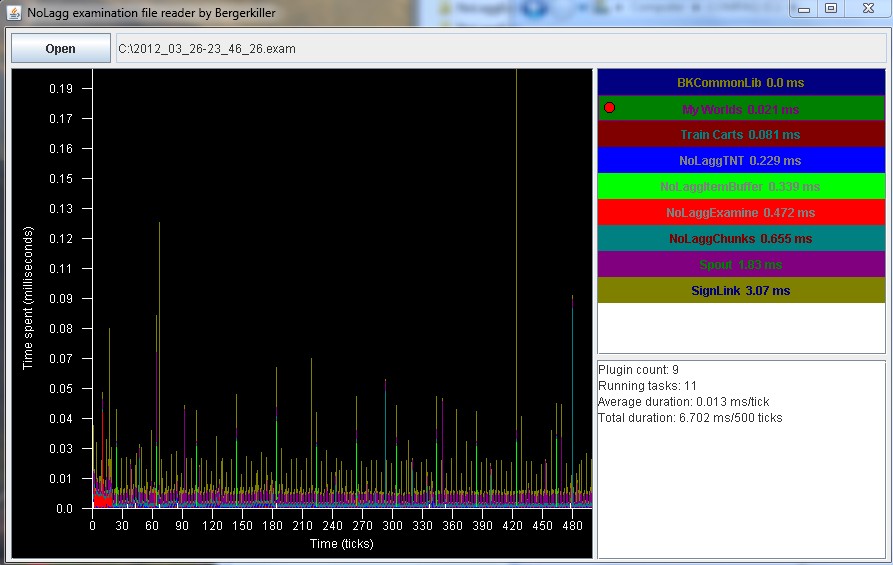Click the Java icon in title bar

click(x=13, y=13)
